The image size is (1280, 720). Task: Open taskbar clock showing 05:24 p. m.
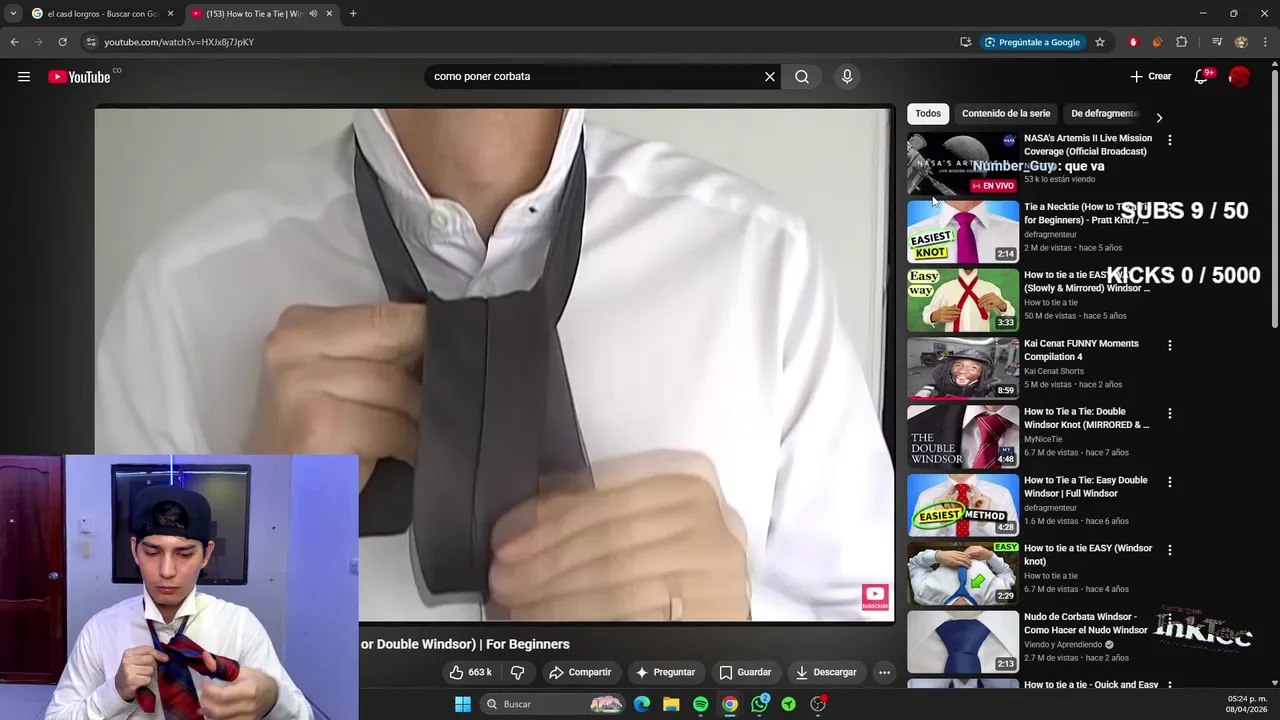(x=1247, y=704)
